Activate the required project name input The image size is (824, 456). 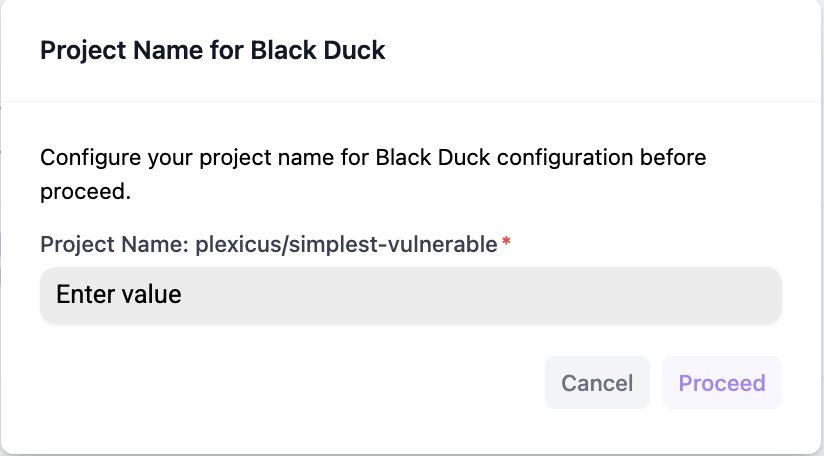pyautogui.click(x=410, y=295)
